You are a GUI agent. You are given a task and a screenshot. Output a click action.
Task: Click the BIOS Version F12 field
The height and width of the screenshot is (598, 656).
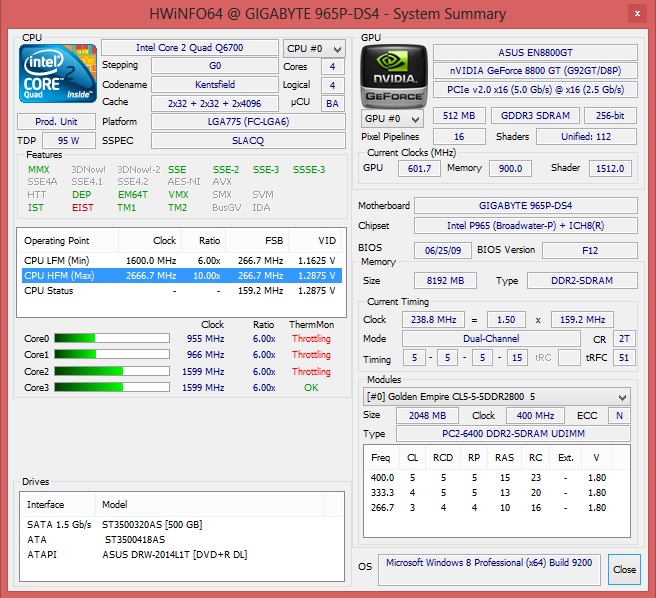[589, 251]
